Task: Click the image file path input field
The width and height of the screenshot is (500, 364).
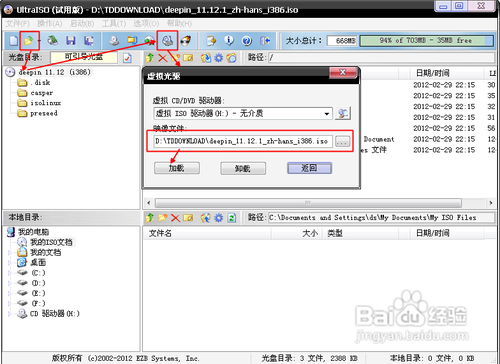Action: (x=243, y=141)
